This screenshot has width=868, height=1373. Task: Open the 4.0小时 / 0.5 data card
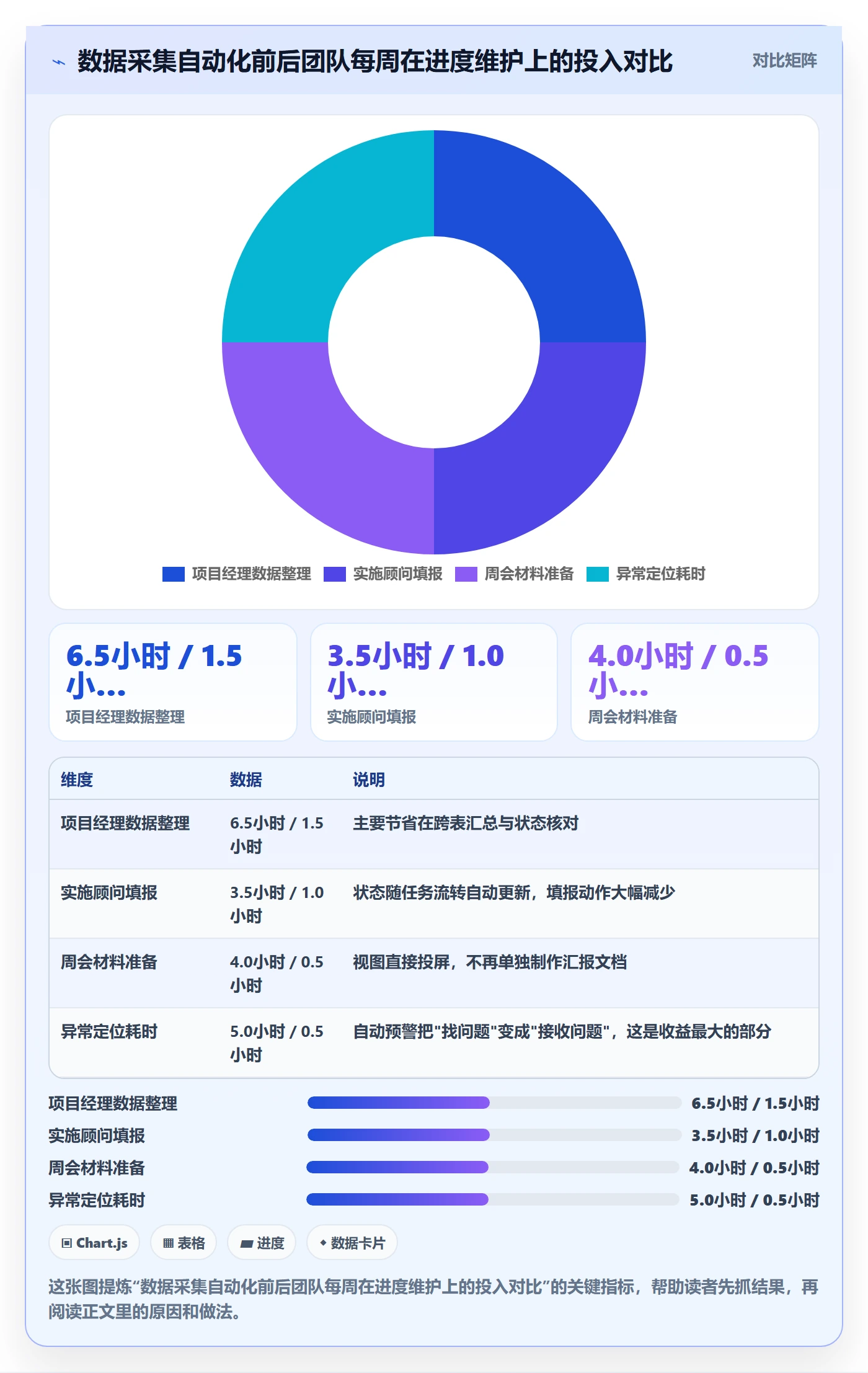tap(695, 682)
